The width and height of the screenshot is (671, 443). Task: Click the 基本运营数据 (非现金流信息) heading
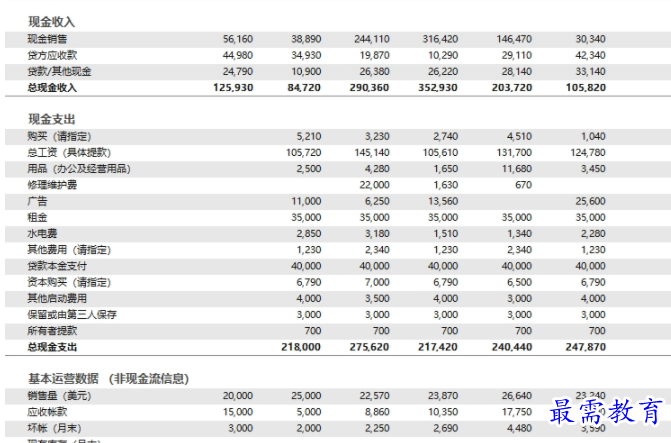pos(108,379)
